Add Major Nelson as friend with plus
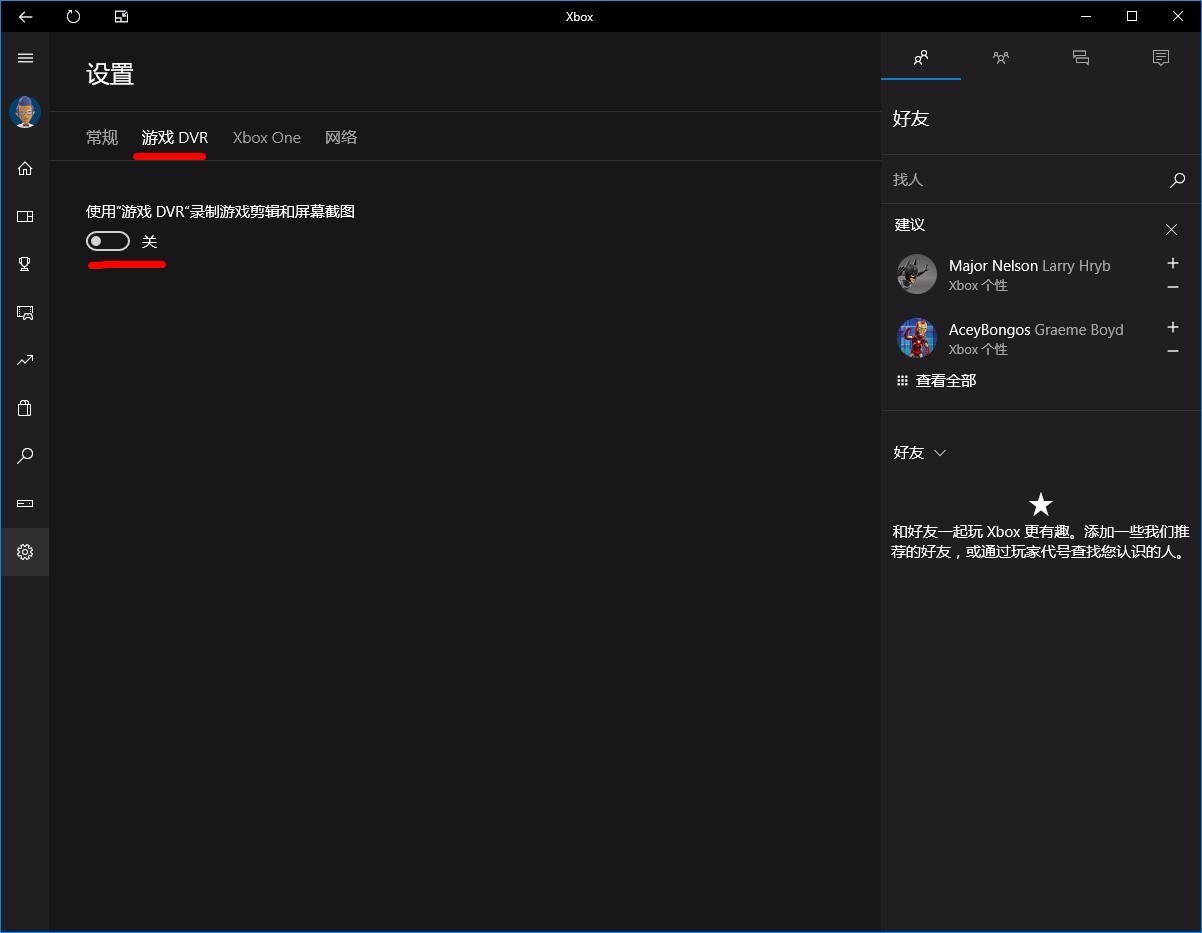 1173,263
